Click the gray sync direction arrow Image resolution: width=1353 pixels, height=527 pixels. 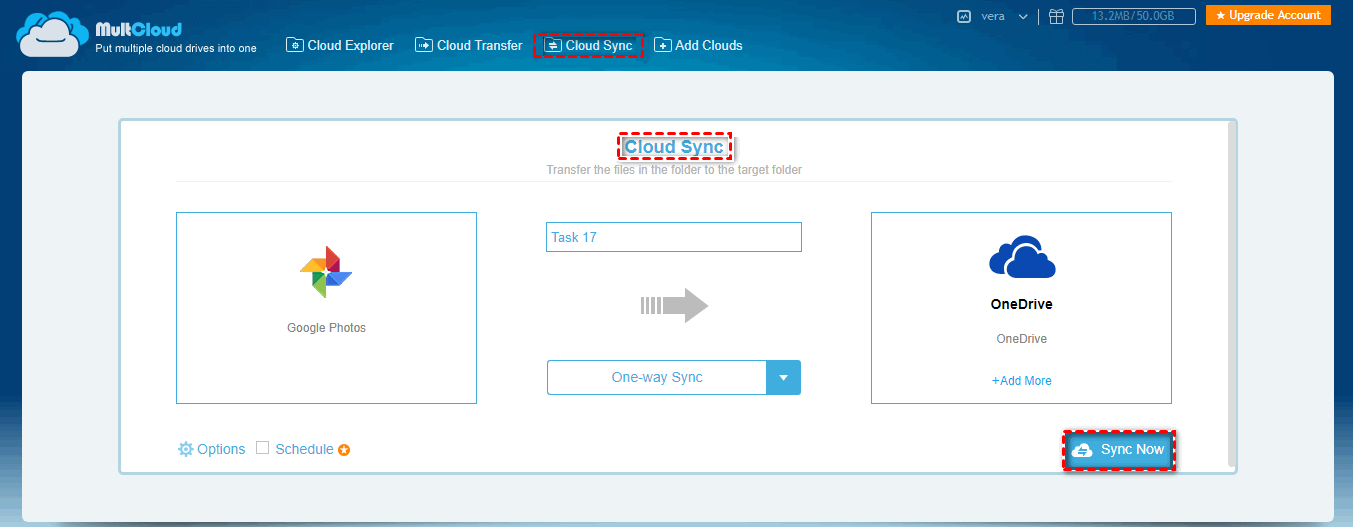[674, 305]
